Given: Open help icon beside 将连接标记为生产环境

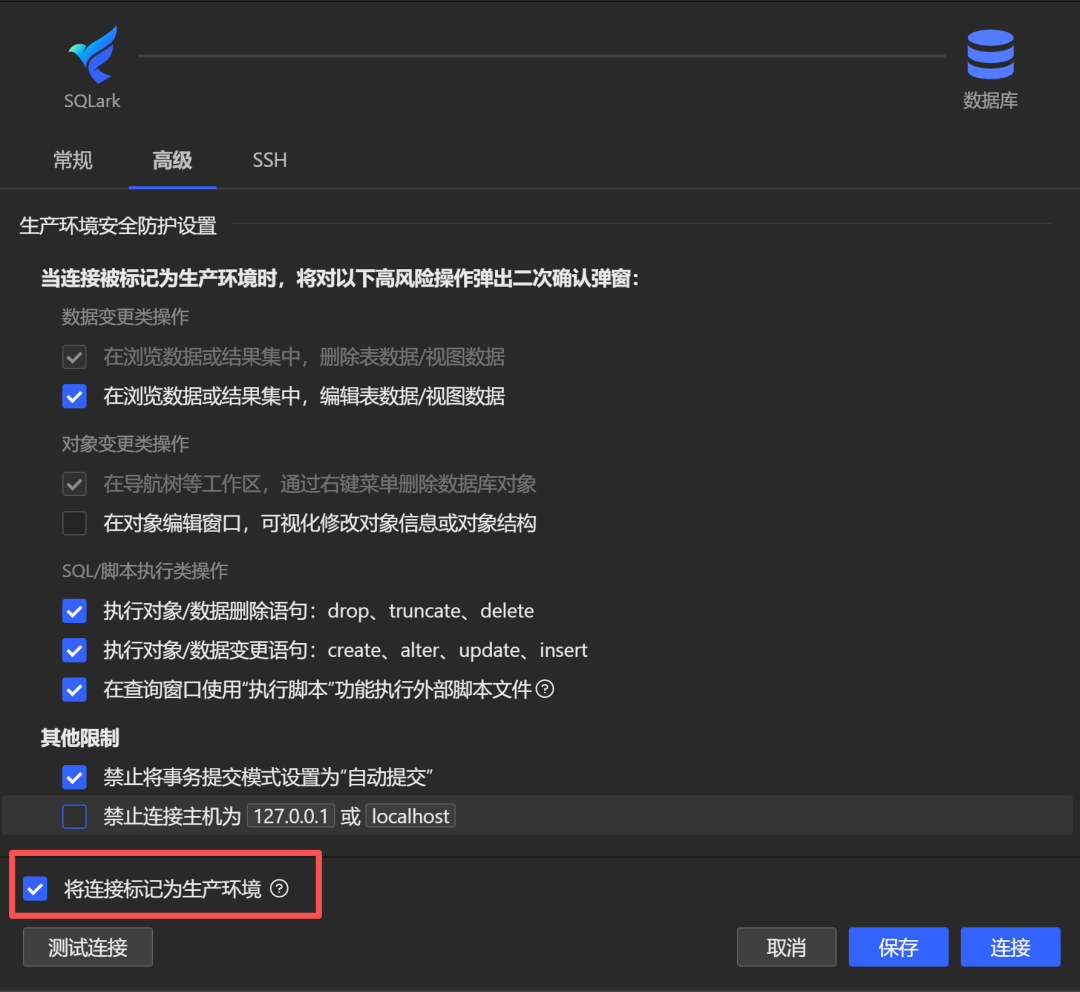Looking at the screenshot, I should (279, 889).
